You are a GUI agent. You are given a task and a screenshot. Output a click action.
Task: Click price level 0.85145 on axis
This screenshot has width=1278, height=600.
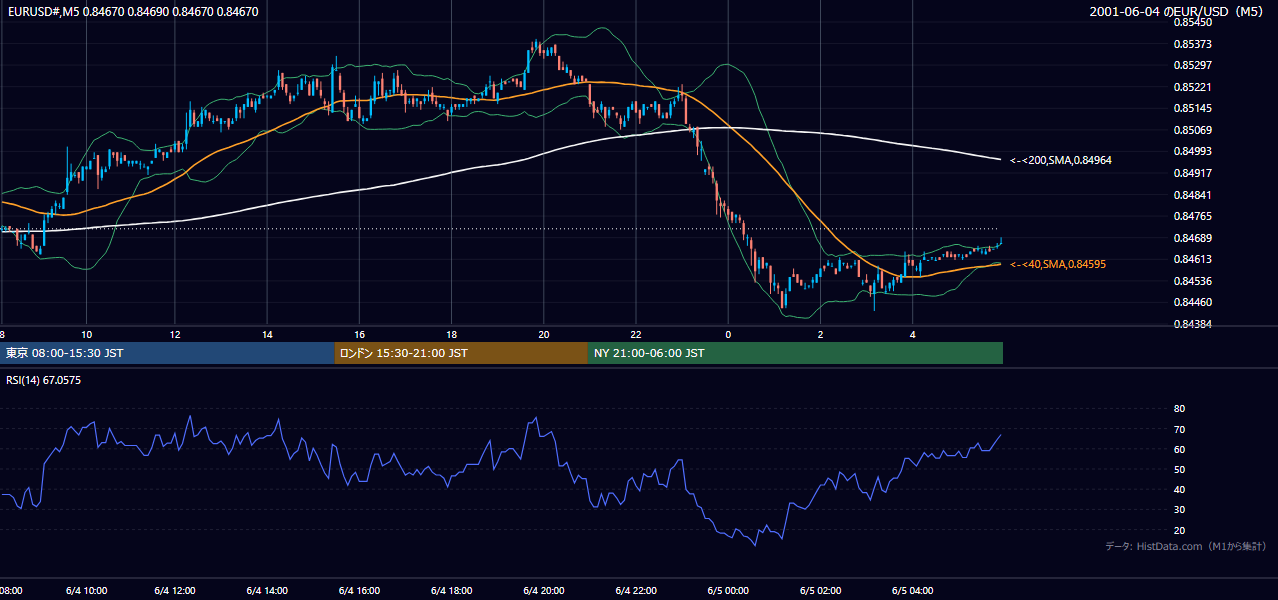tap(1192, 108)
